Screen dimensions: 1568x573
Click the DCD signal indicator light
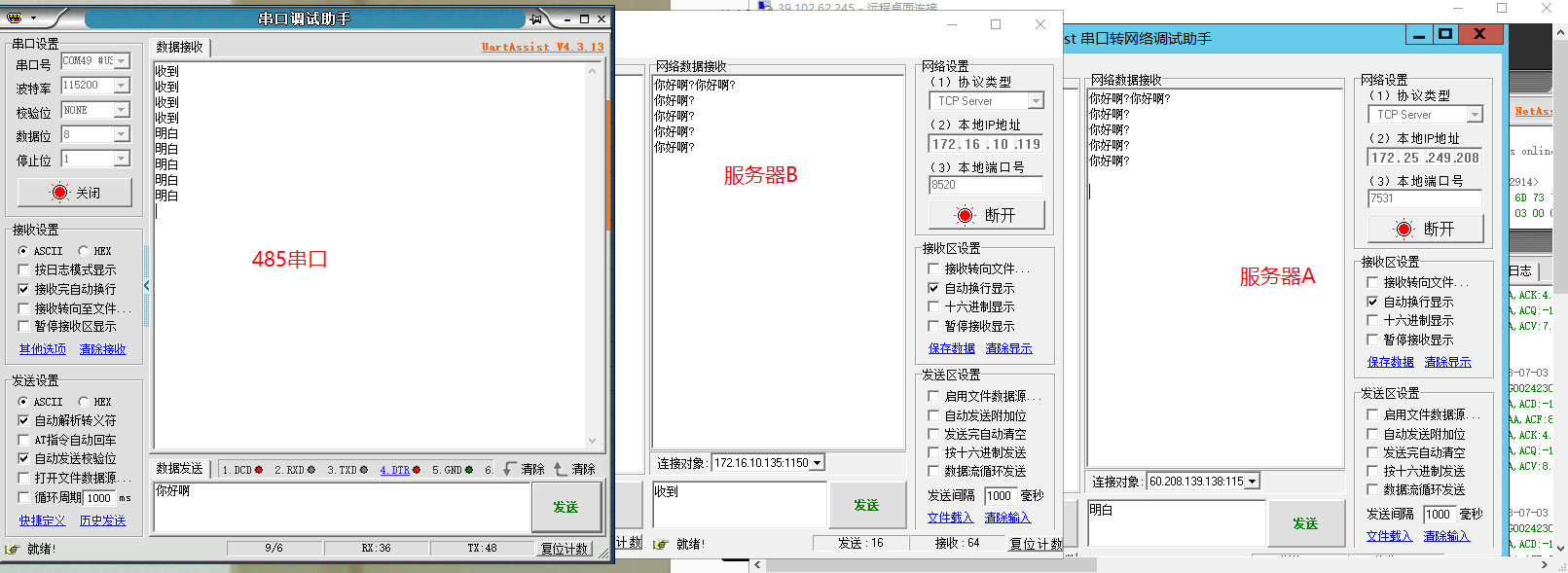coord(259,470)
